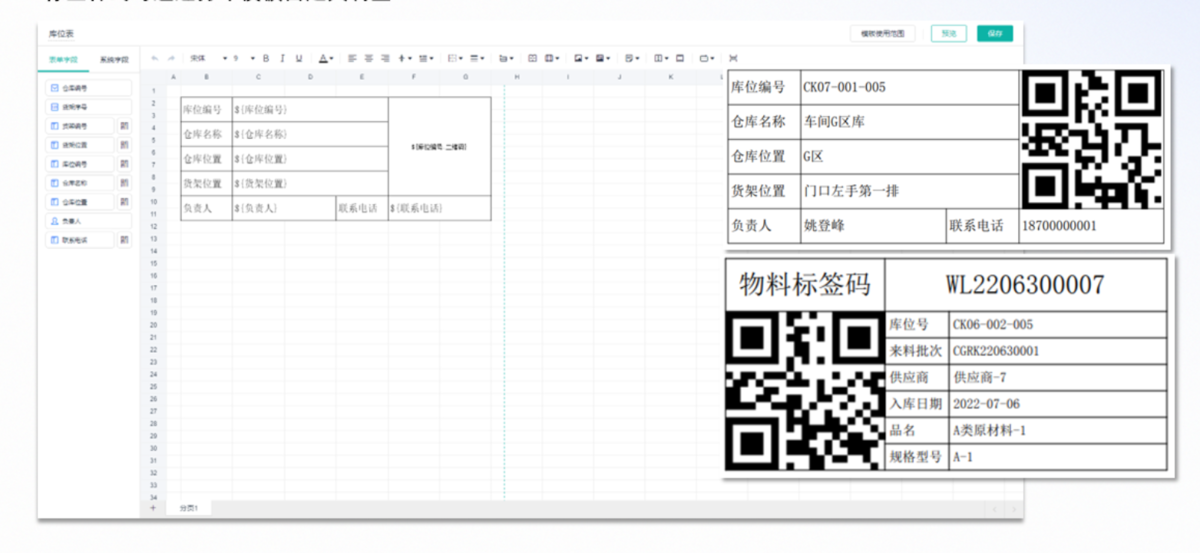The image size is (1200, 553).
Task: Click the QR code on the 库位 label preview
Action: tap(1093, 139)
